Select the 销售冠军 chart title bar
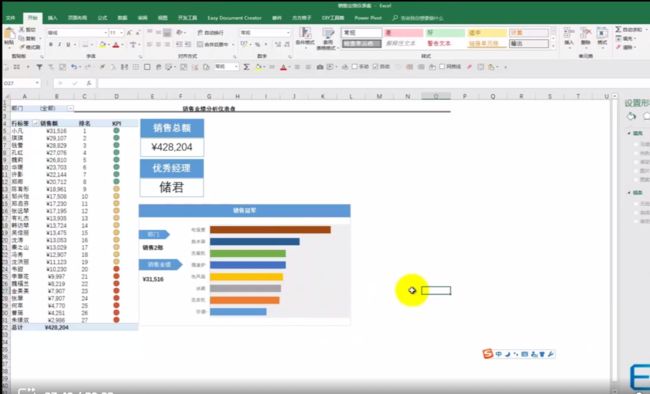Viewport: 650px width, 394px height. (x=245, y=211)
